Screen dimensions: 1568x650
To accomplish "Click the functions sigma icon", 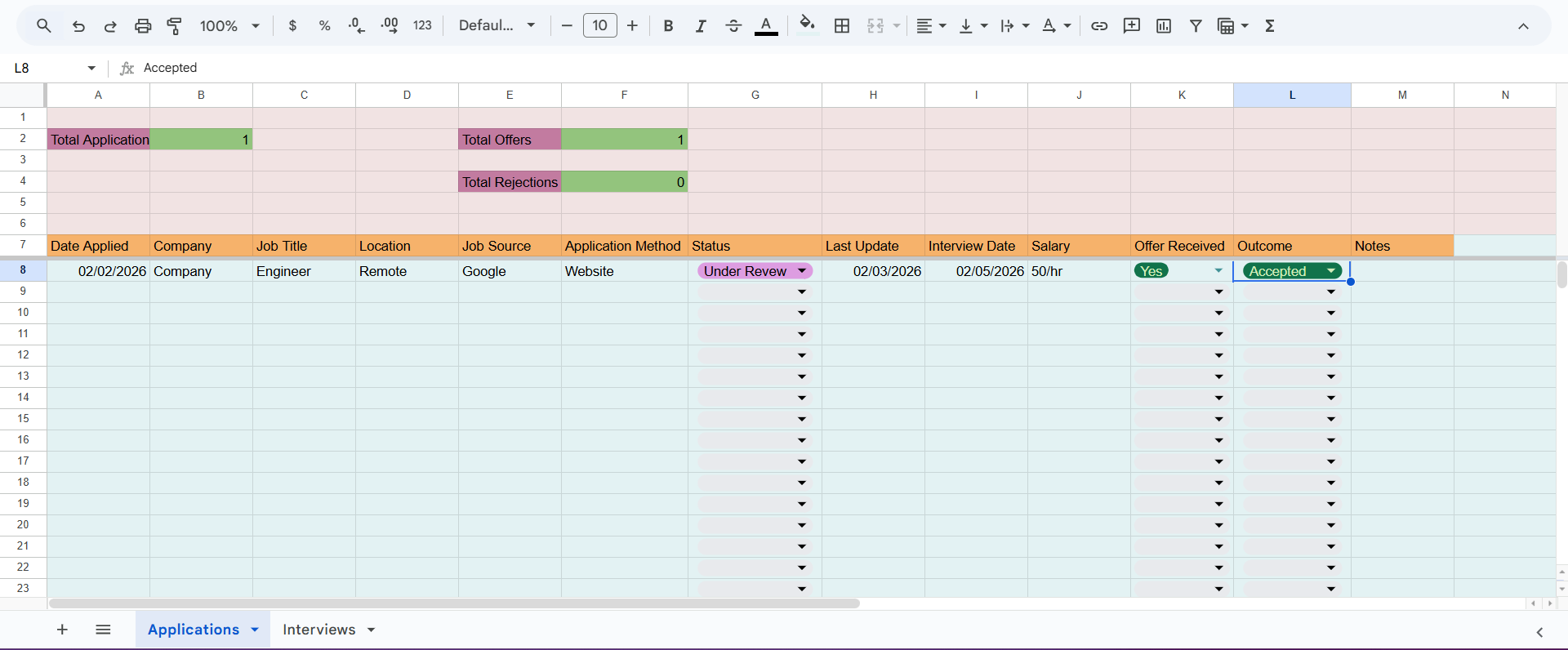I will pos(1270,26).
